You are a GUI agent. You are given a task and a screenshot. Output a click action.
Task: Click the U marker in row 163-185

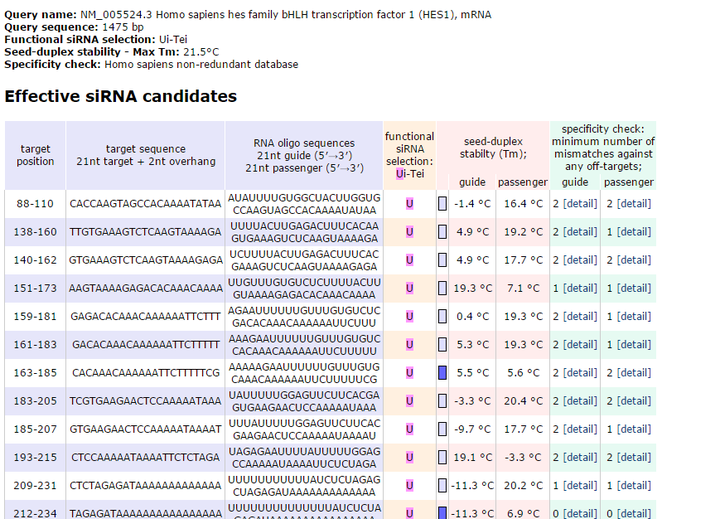coord(409,373)
